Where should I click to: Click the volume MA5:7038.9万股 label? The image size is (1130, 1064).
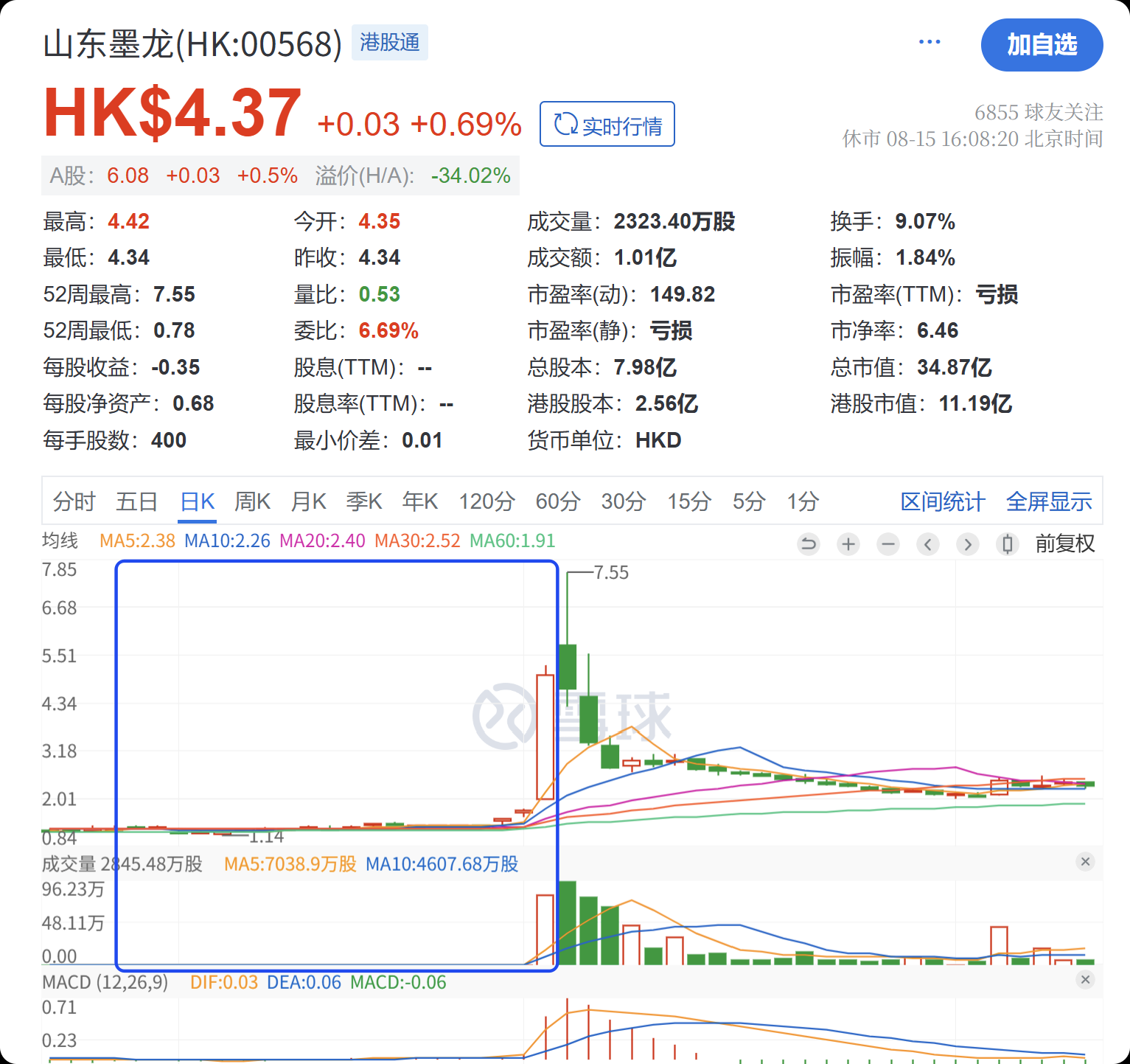click(x=290, y=864)
